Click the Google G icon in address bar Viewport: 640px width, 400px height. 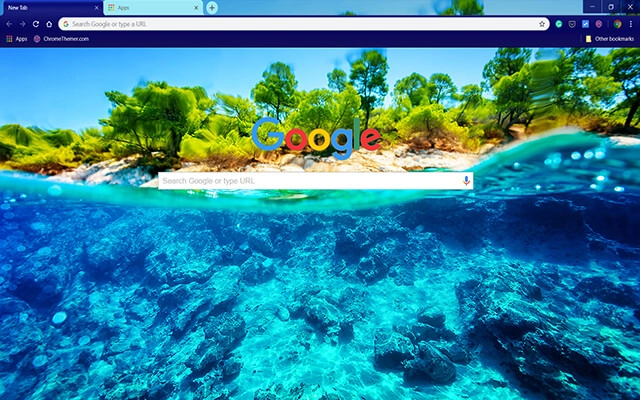(x=66, y=24)
